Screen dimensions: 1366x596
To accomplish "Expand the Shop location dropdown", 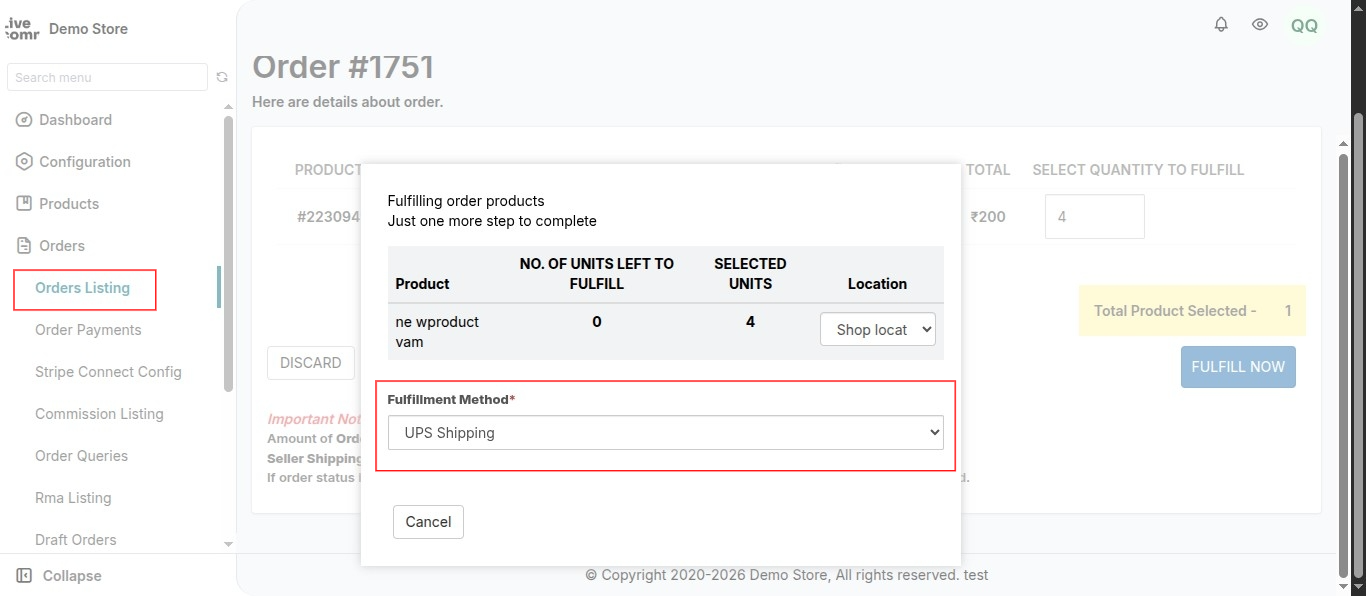I will [x=877, y=329].
